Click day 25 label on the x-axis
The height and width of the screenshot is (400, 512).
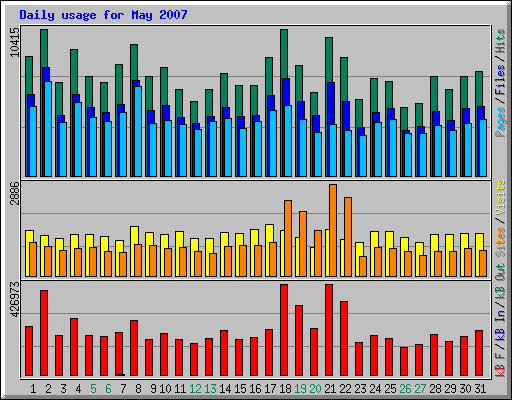(x=390, y=389)
